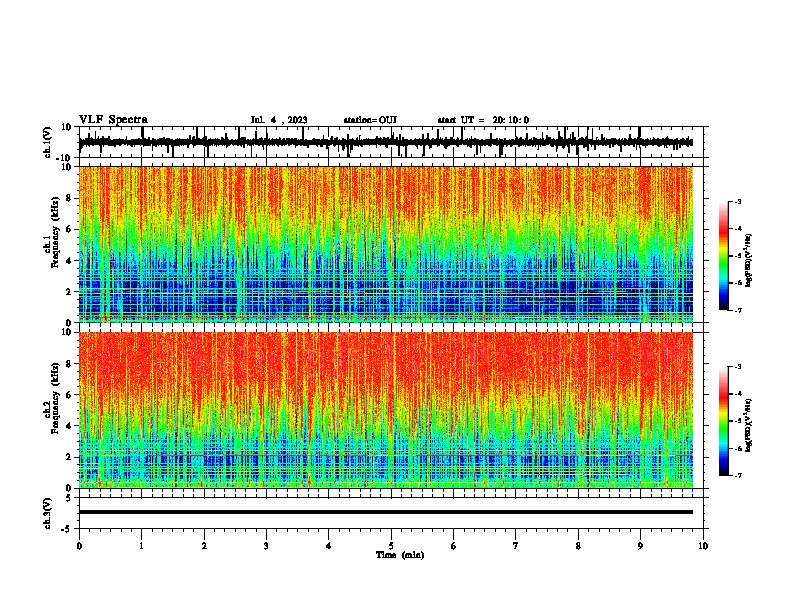Click the "ch.1(V)" y-axis label
The width and height of the screenshot is (792, 612).
pos(48,142)
